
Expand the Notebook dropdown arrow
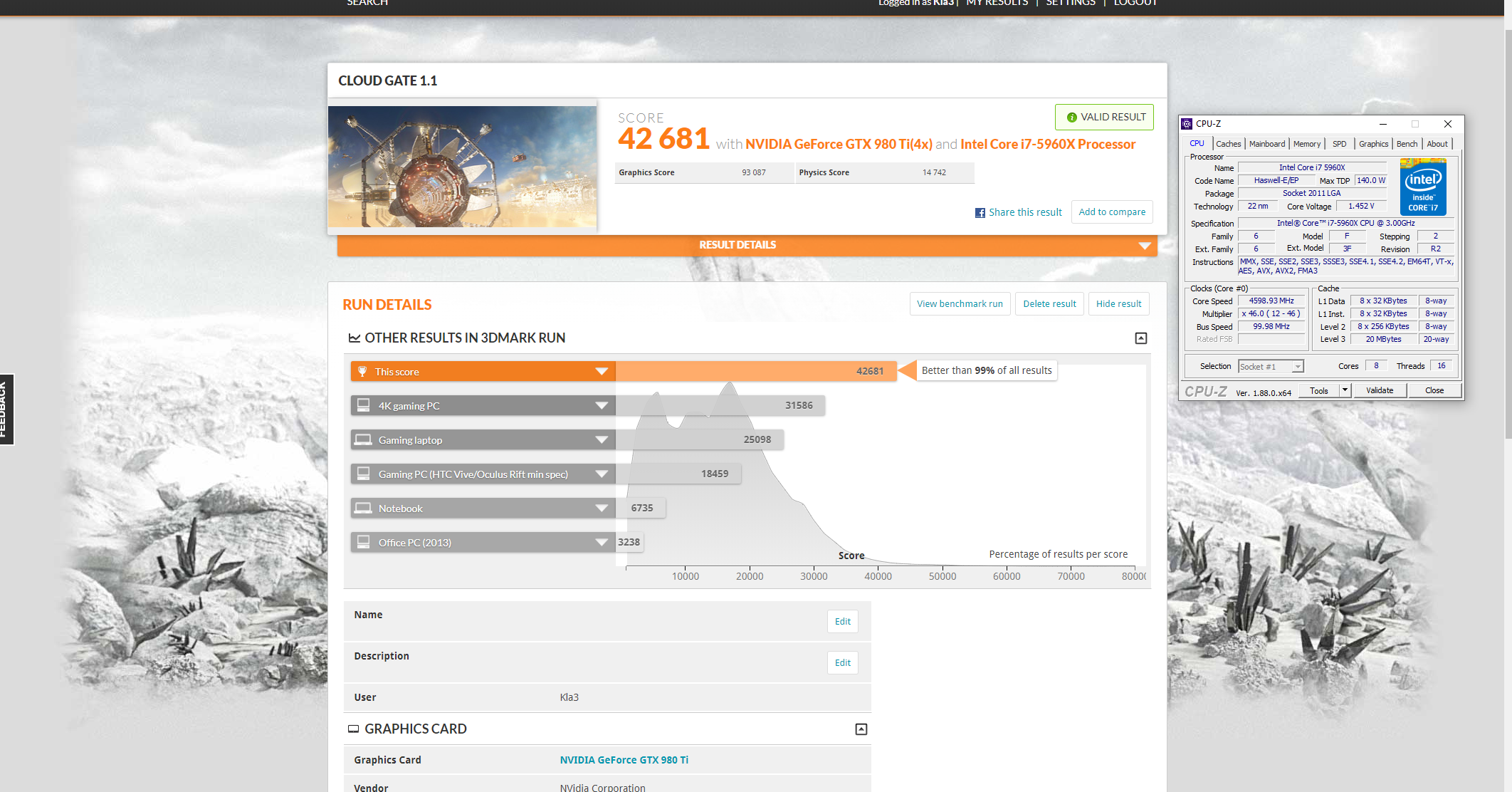[x=602, y=508]
